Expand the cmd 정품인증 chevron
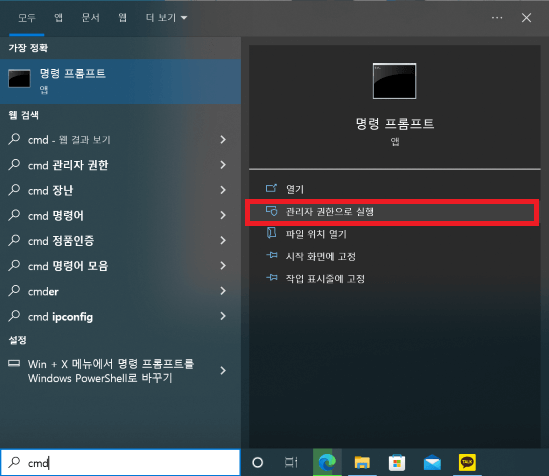549x476 pixels. click(223, 240)
